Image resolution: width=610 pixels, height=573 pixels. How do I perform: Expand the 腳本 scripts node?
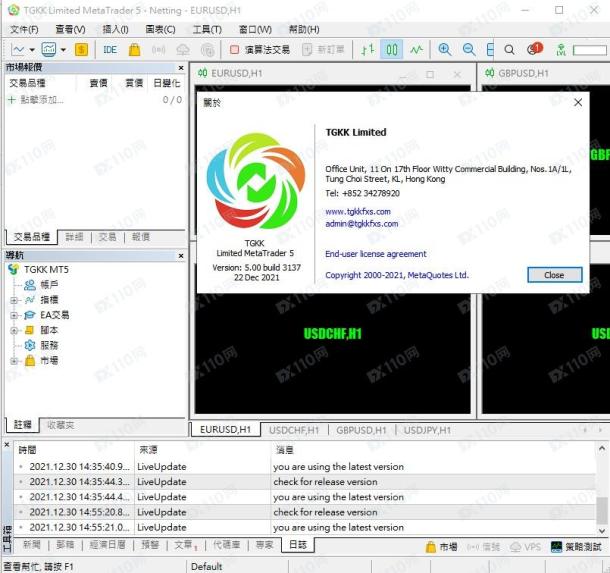click(14, 331)
